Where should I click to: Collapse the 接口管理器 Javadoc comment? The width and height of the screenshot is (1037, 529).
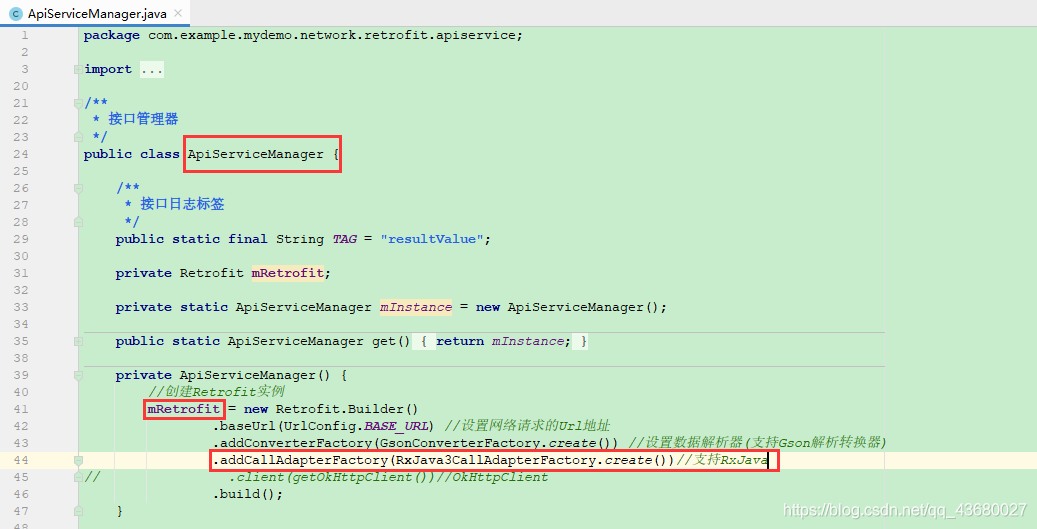tap(78, 103)
